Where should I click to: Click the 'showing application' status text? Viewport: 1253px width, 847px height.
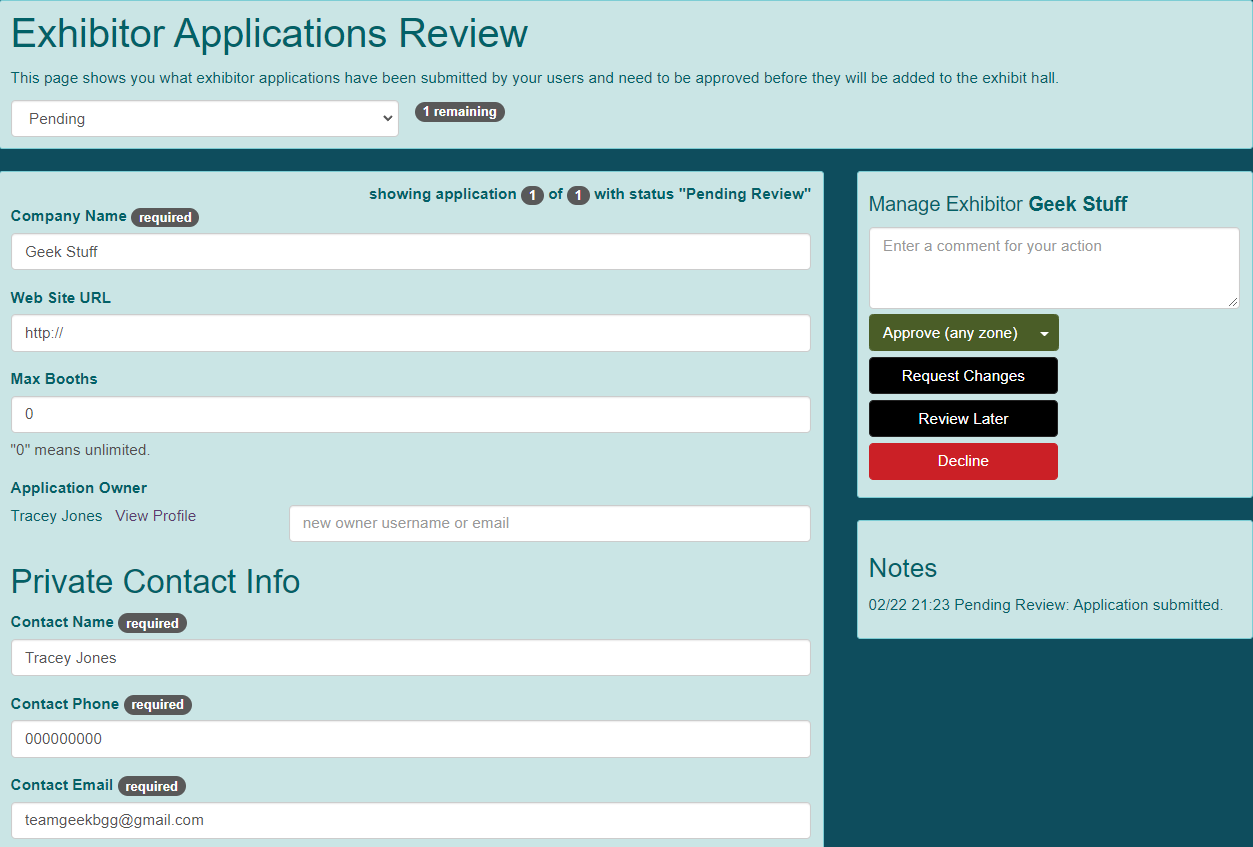(590, 194)
